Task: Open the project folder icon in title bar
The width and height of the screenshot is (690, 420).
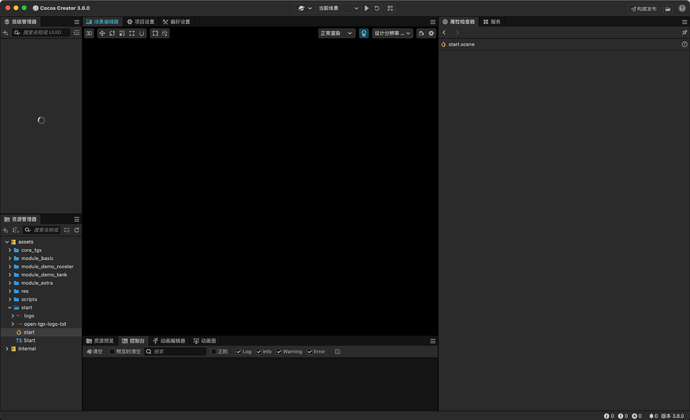Action: click(x=668, y=9)
